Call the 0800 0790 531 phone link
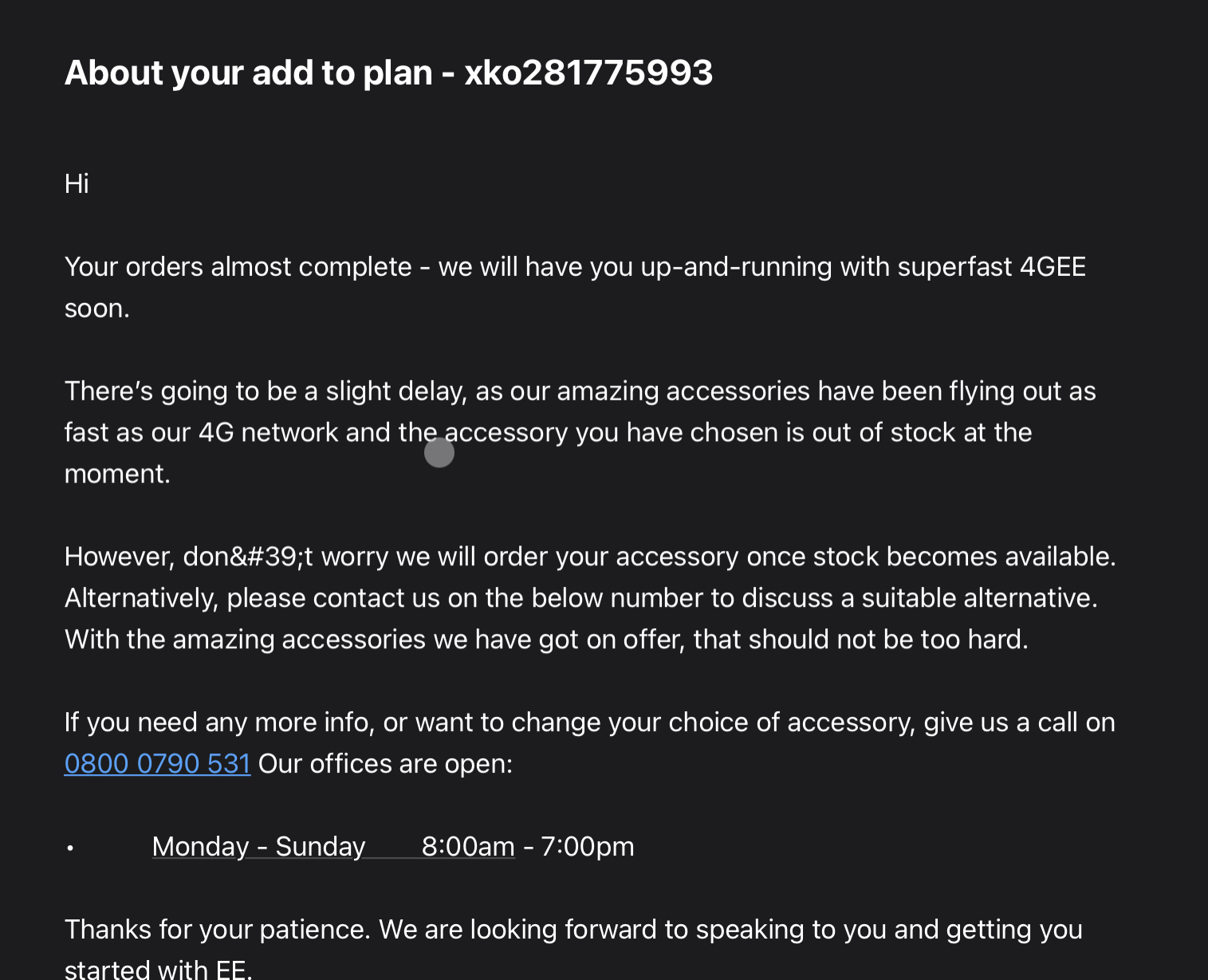Screen dimensions: 1208x980 pos(157,764)
